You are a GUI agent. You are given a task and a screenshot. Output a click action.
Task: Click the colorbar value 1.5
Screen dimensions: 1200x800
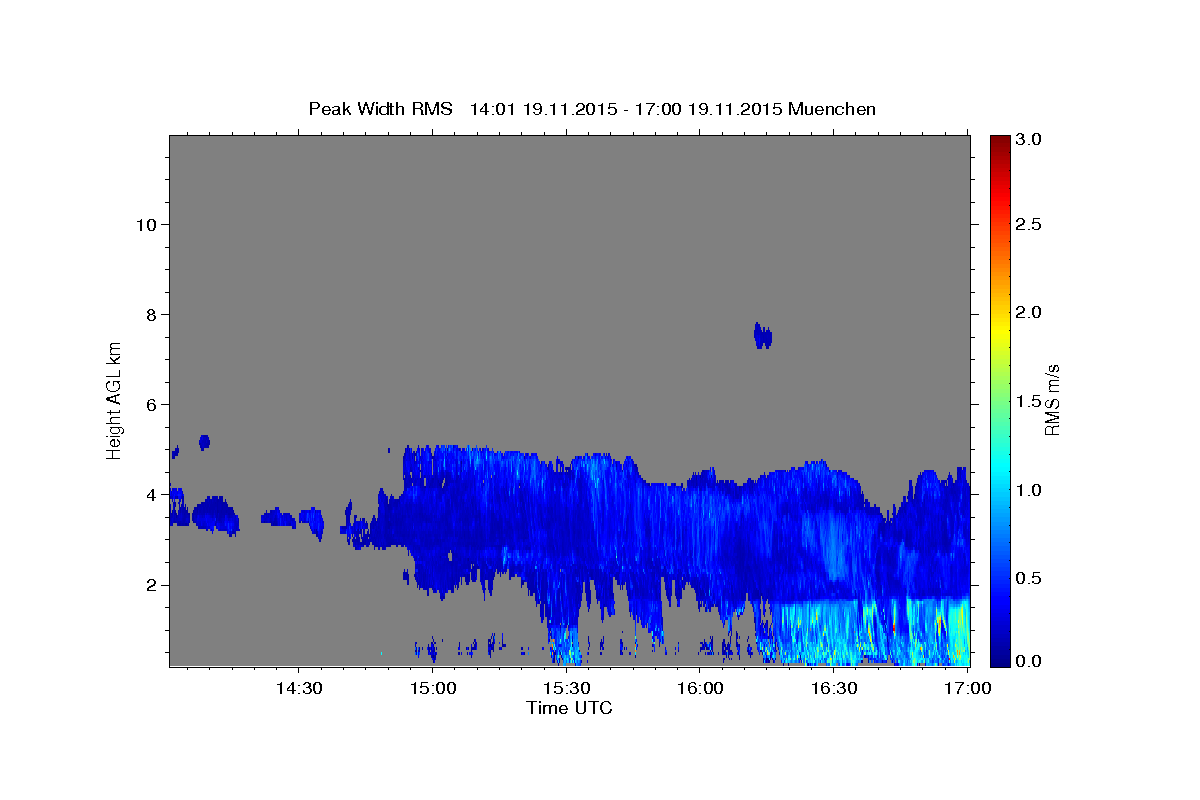1030,401
